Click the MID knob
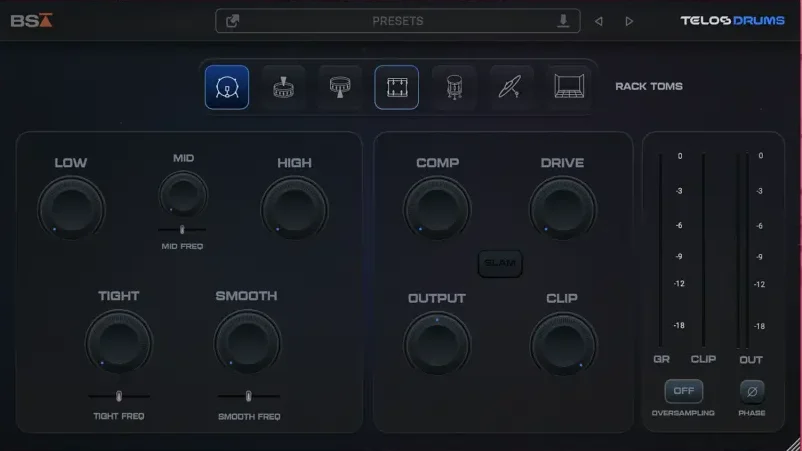 [183, 194]
